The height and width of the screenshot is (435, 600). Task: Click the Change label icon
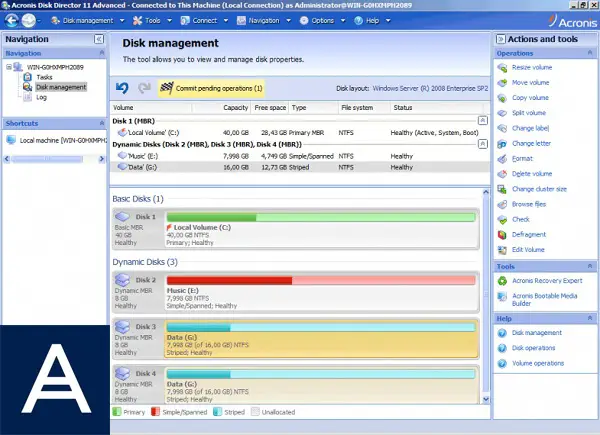[x=502, y=129]
